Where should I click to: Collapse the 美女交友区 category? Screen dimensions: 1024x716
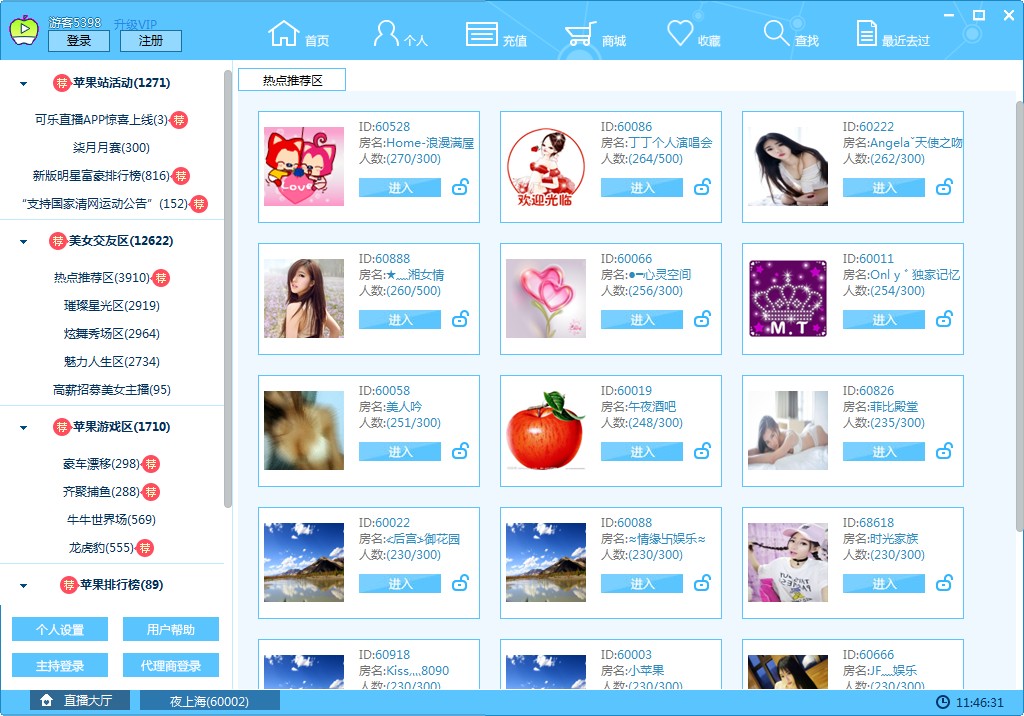pos(23,240)
